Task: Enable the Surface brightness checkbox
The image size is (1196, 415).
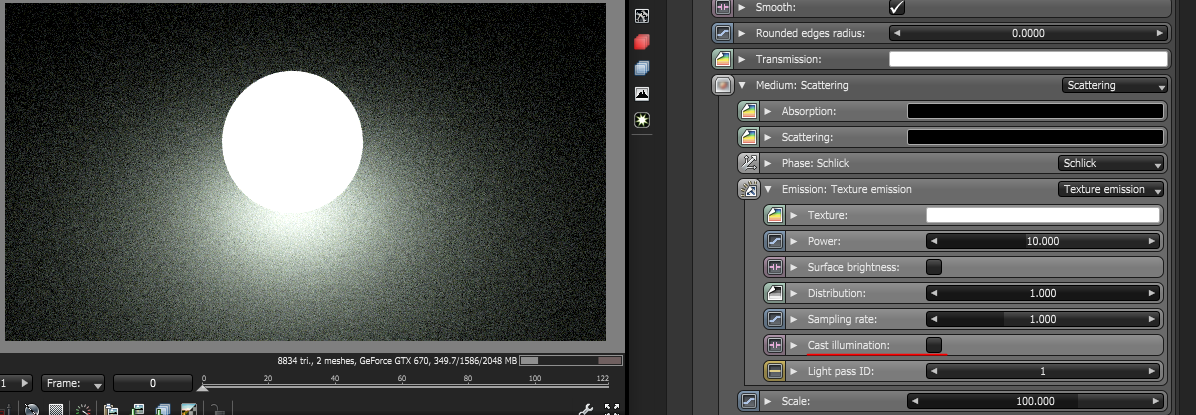Action: coord(934,267)
